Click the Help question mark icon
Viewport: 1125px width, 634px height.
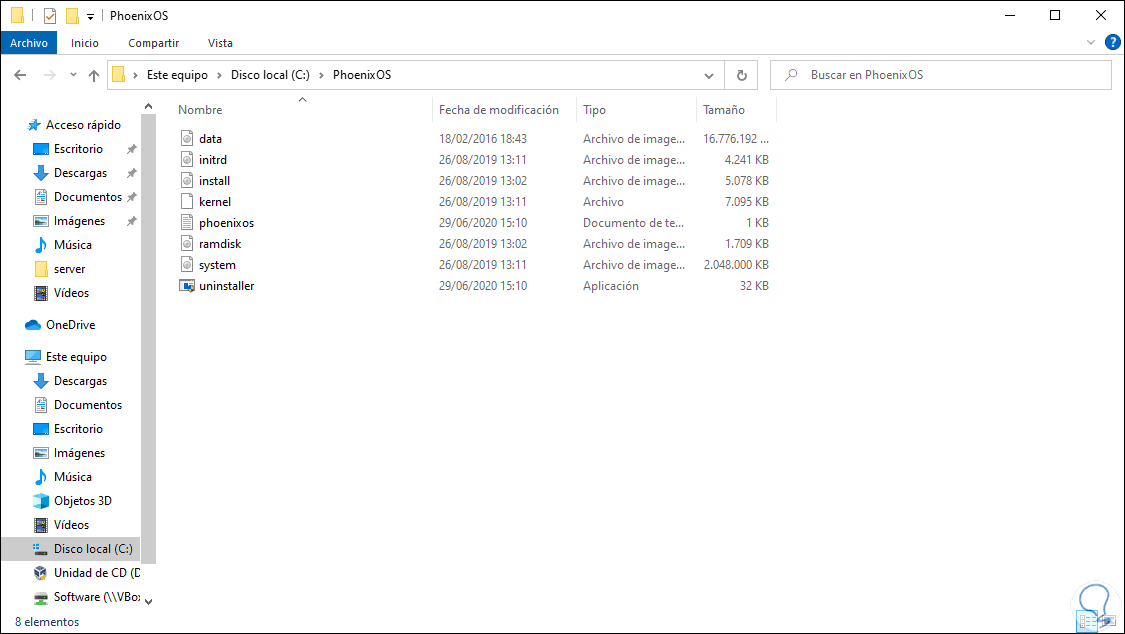(1113, 43)
